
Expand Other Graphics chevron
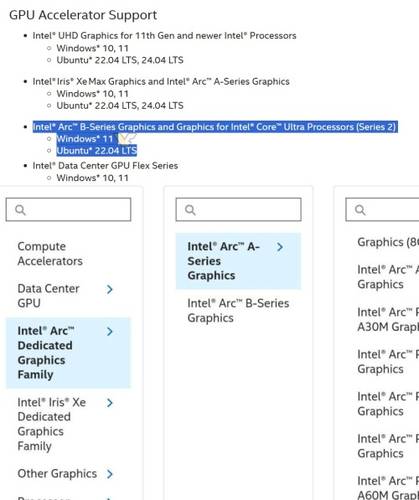[x=110, y=474]
